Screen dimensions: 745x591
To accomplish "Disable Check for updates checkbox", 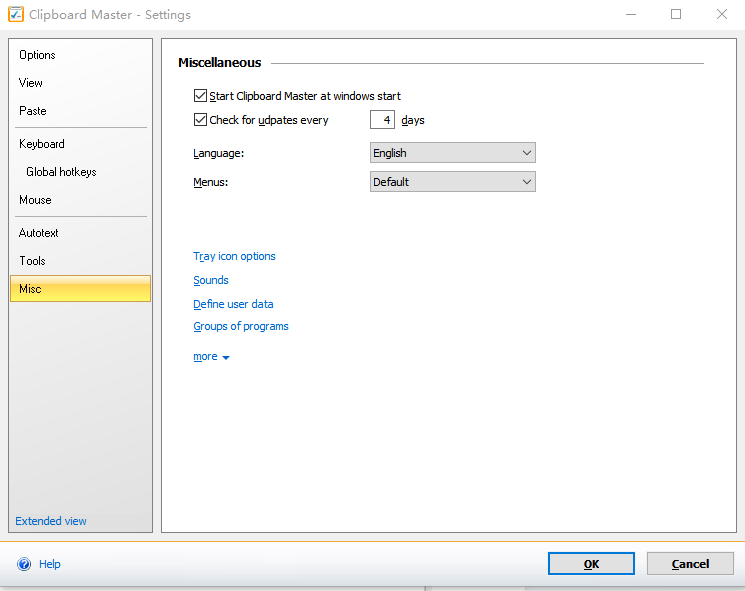I will point(200,120).
